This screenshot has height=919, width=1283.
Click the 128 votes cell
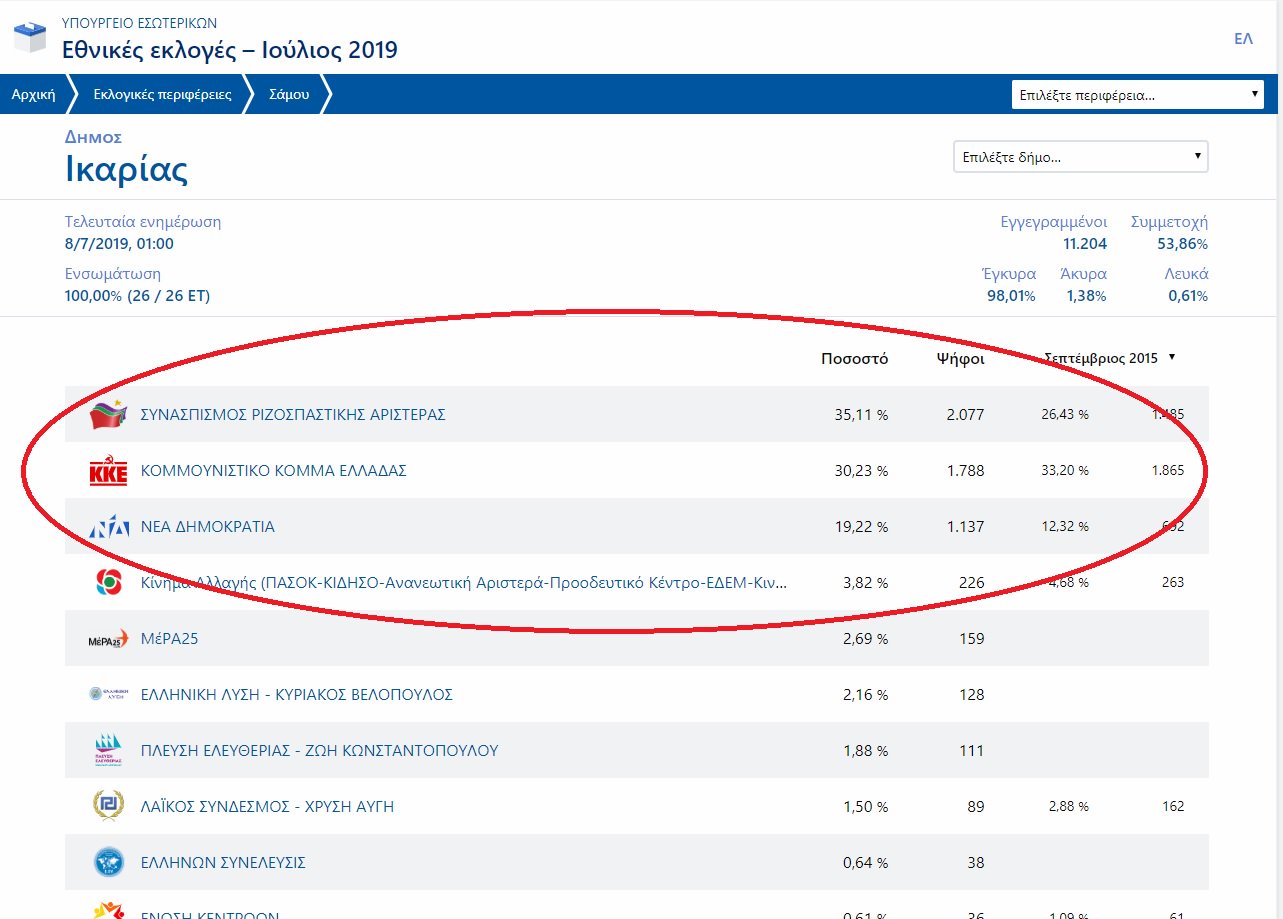coord(972,694)
